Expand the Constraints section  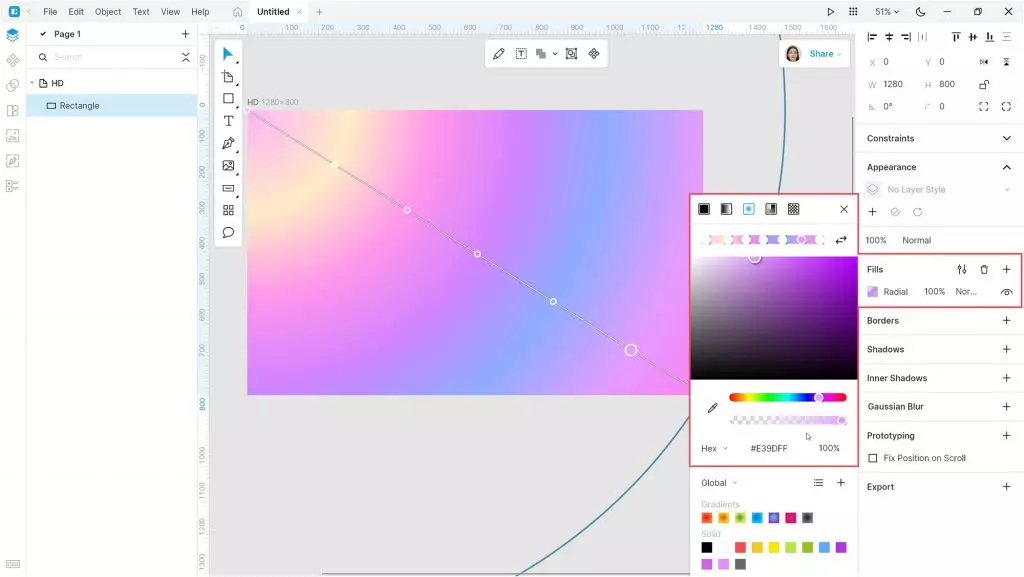[1006, 138]
